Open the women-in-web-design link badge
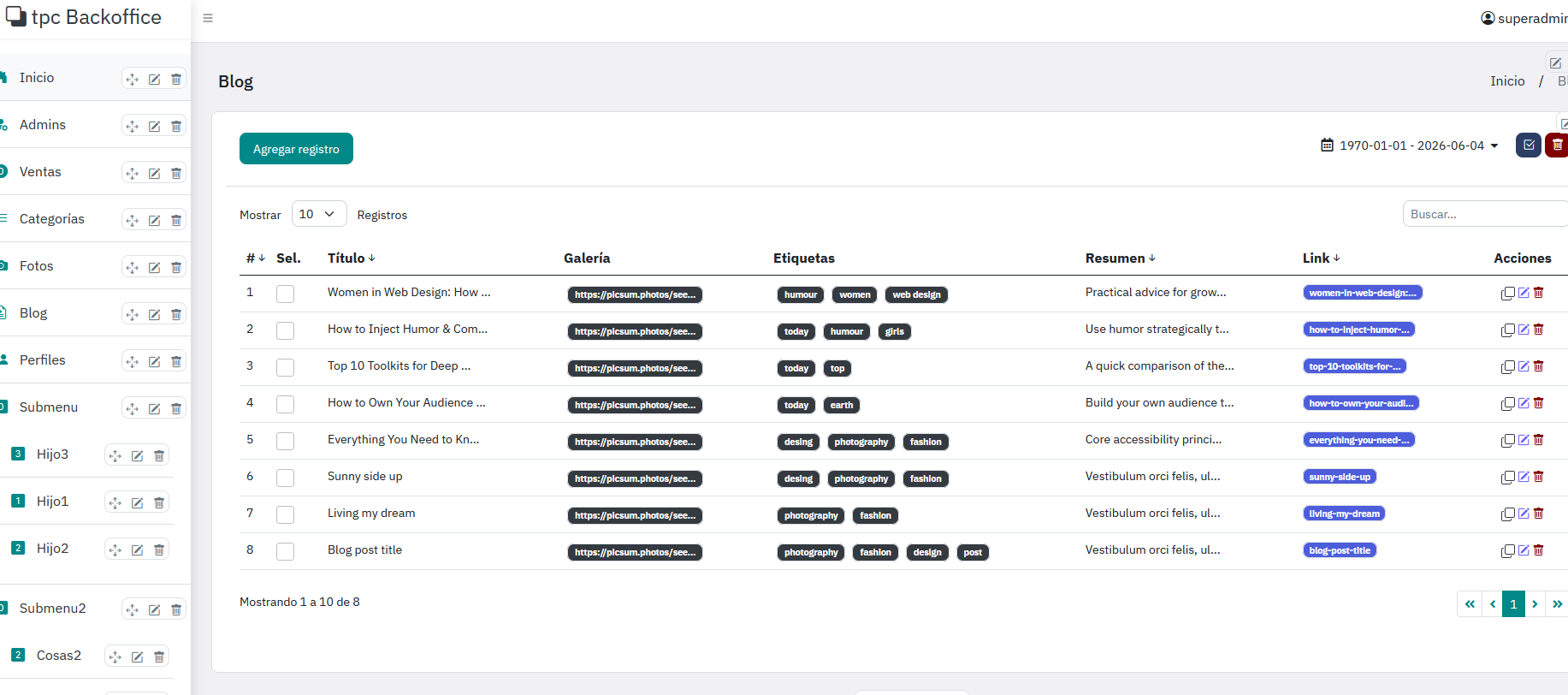Screen dimensions: 1568x695 pos(1362,293)
